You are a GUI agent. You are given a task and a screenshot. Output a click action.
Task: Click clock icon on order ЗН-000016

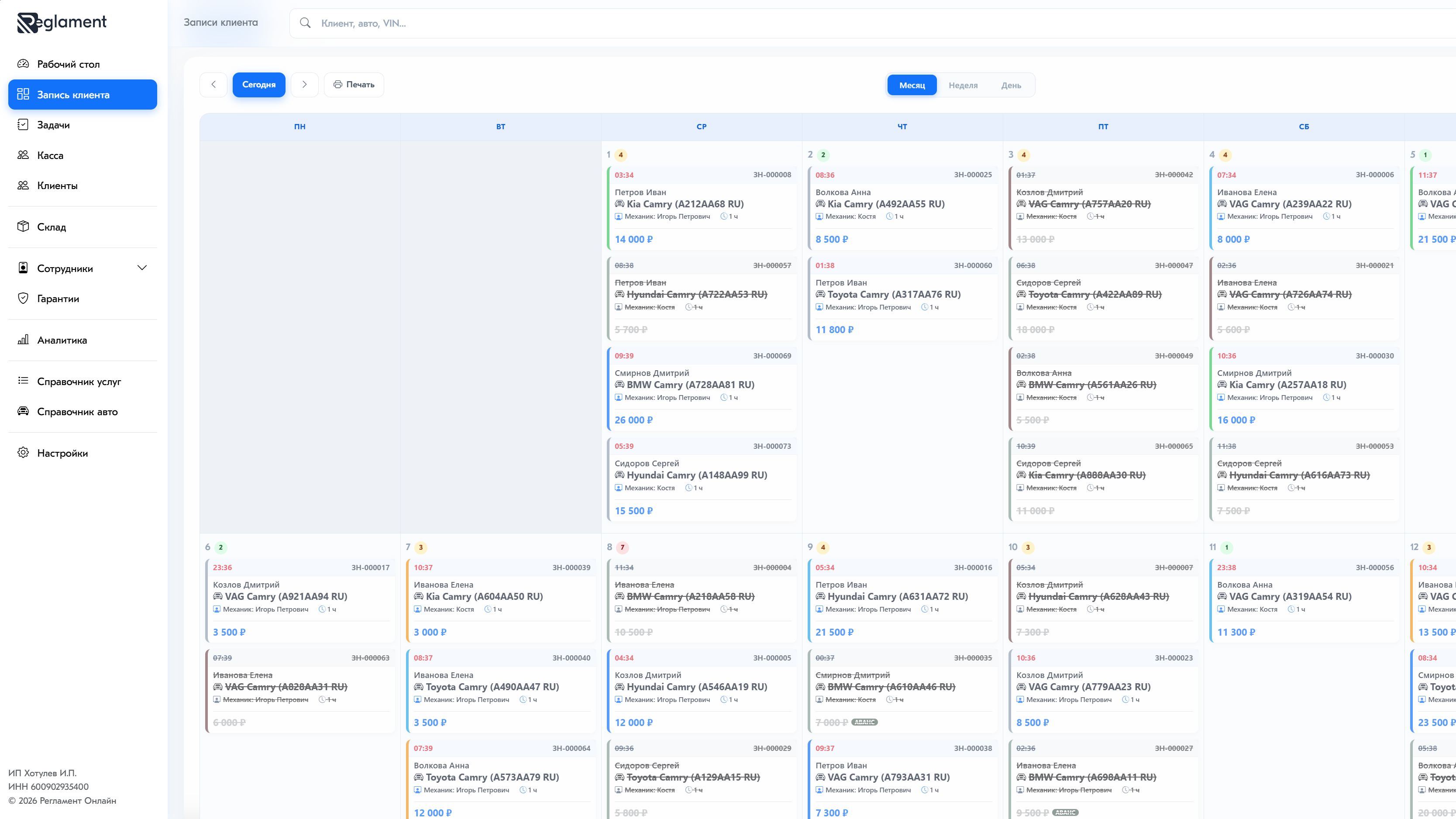pos(925,610)
